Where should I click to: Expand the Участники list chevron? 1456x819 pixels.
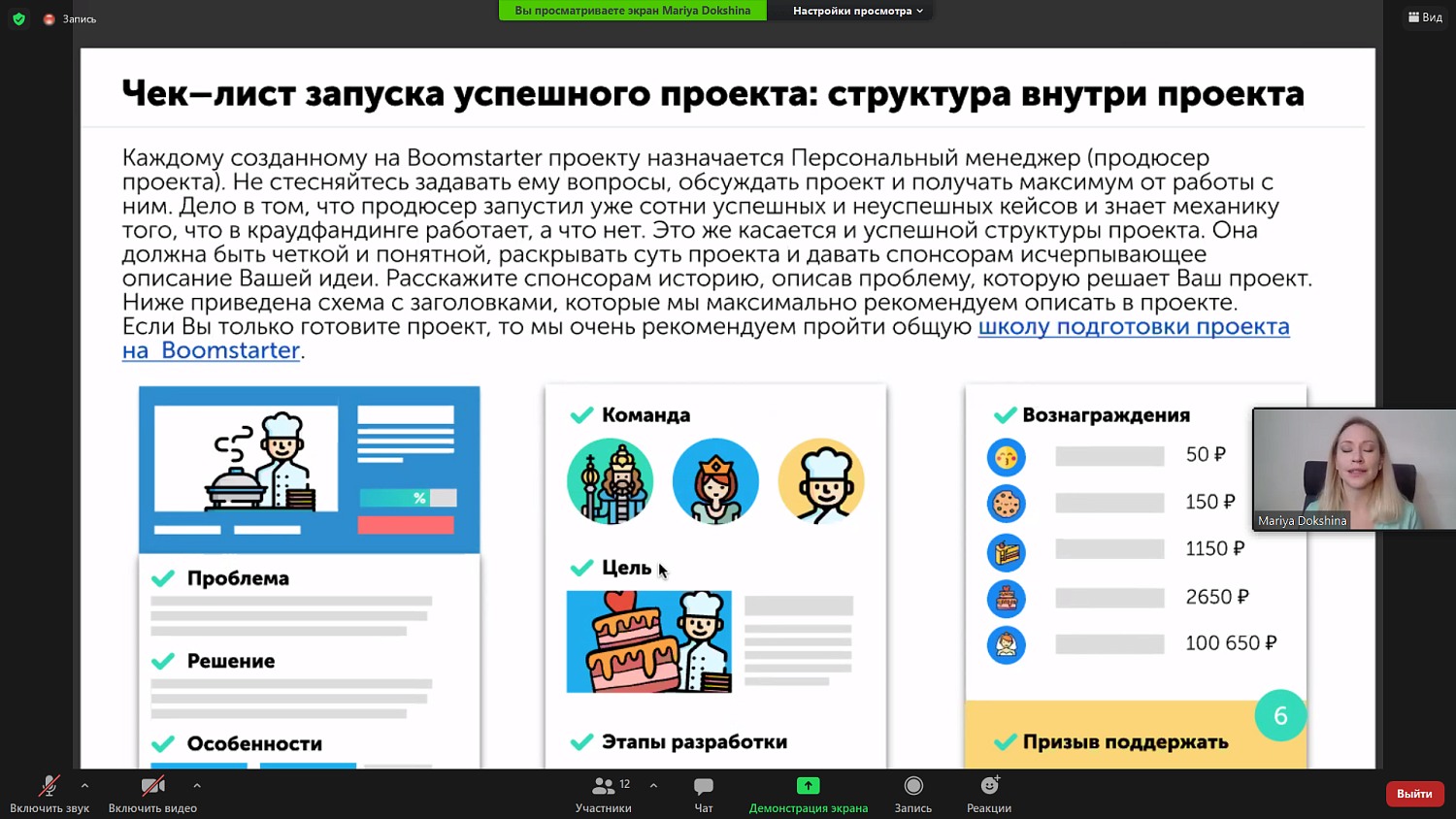[652, 787]
